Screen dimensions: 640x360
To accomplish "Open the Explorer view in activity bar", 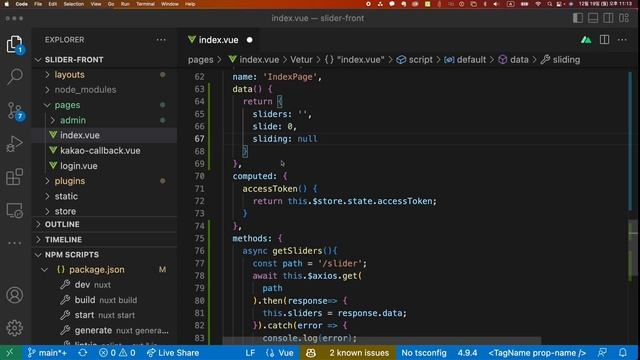I will point(15,44).
